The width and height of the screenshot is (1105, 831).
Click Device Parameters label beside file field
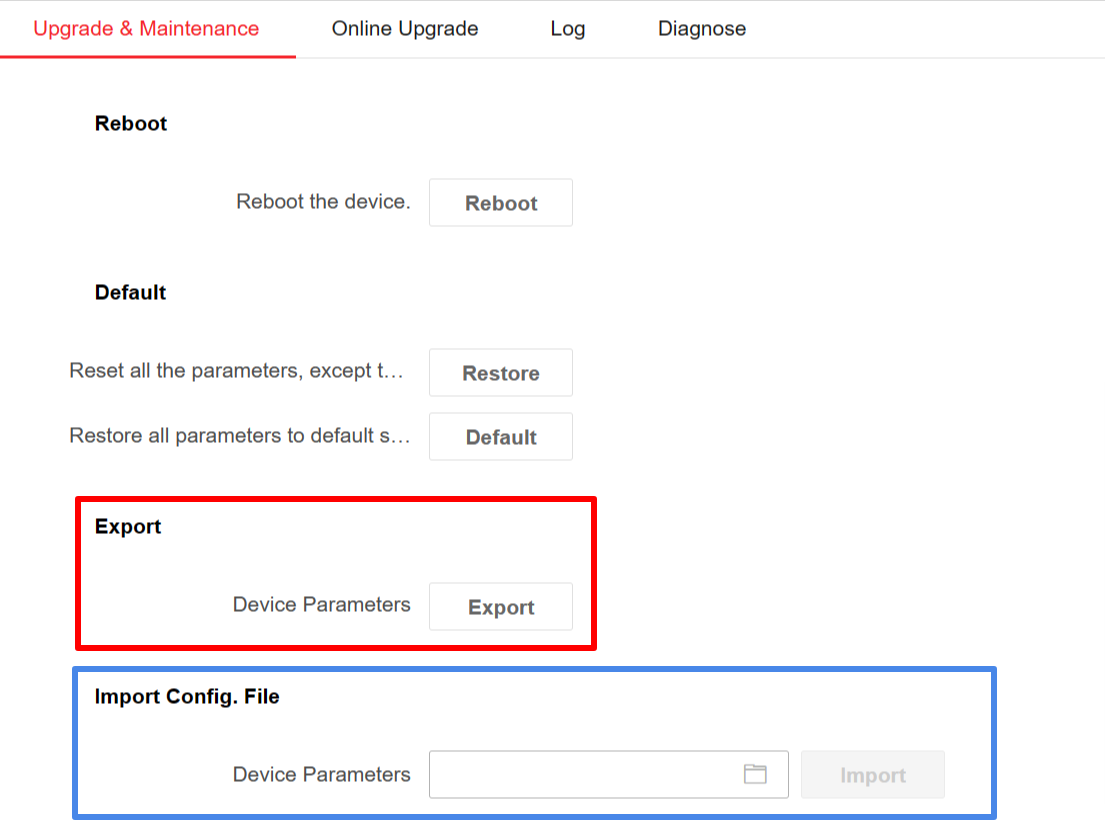click(x=321, y=775)
